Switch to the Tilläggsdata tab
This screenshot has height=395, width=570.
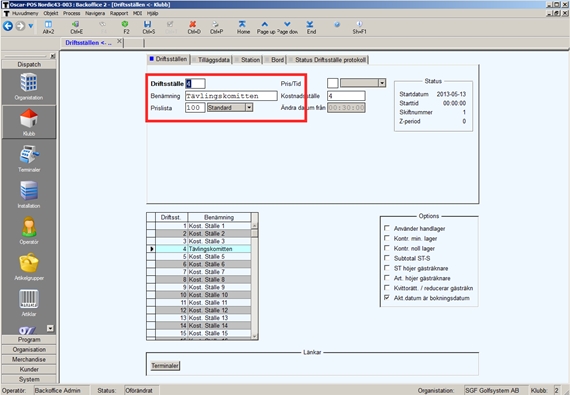(211, 60)
